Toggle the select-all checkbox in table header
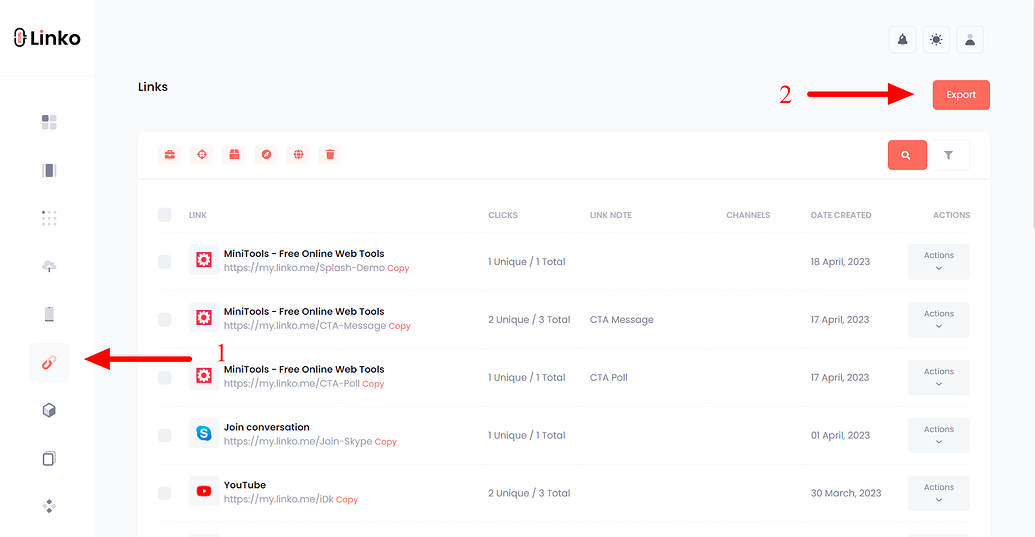 coord(165,214)
